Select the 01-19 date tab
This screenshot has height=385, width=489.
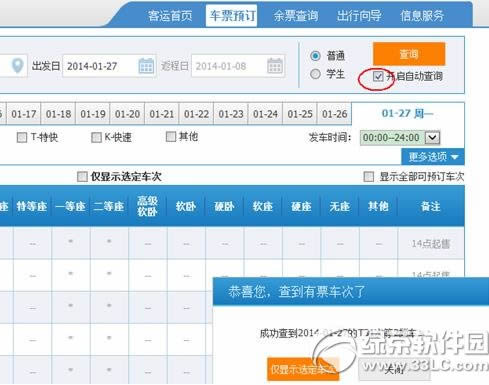point(93,114)
